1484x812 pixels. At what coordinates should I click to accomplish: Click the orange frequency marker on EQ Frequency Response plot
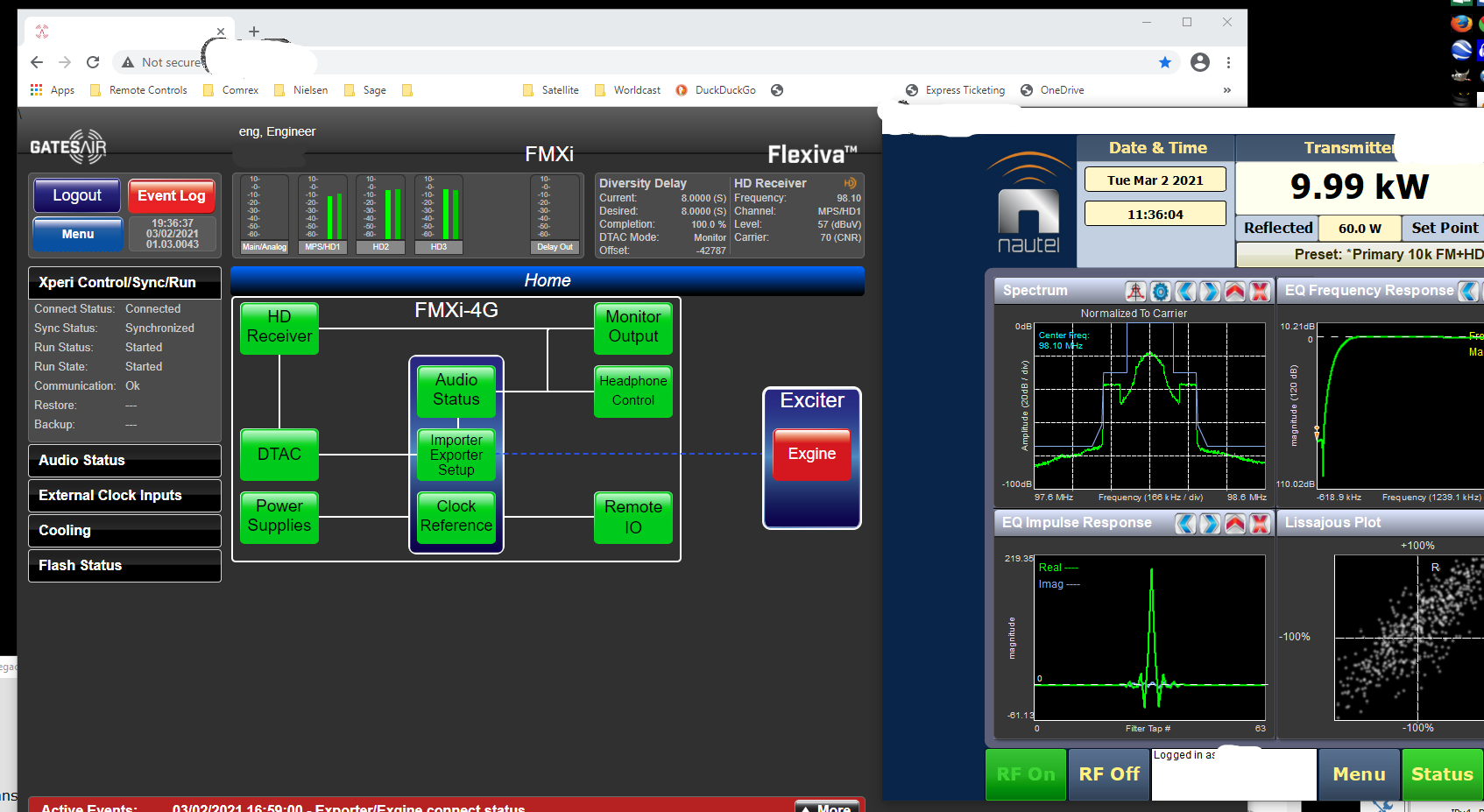[x=1317, y=429]
